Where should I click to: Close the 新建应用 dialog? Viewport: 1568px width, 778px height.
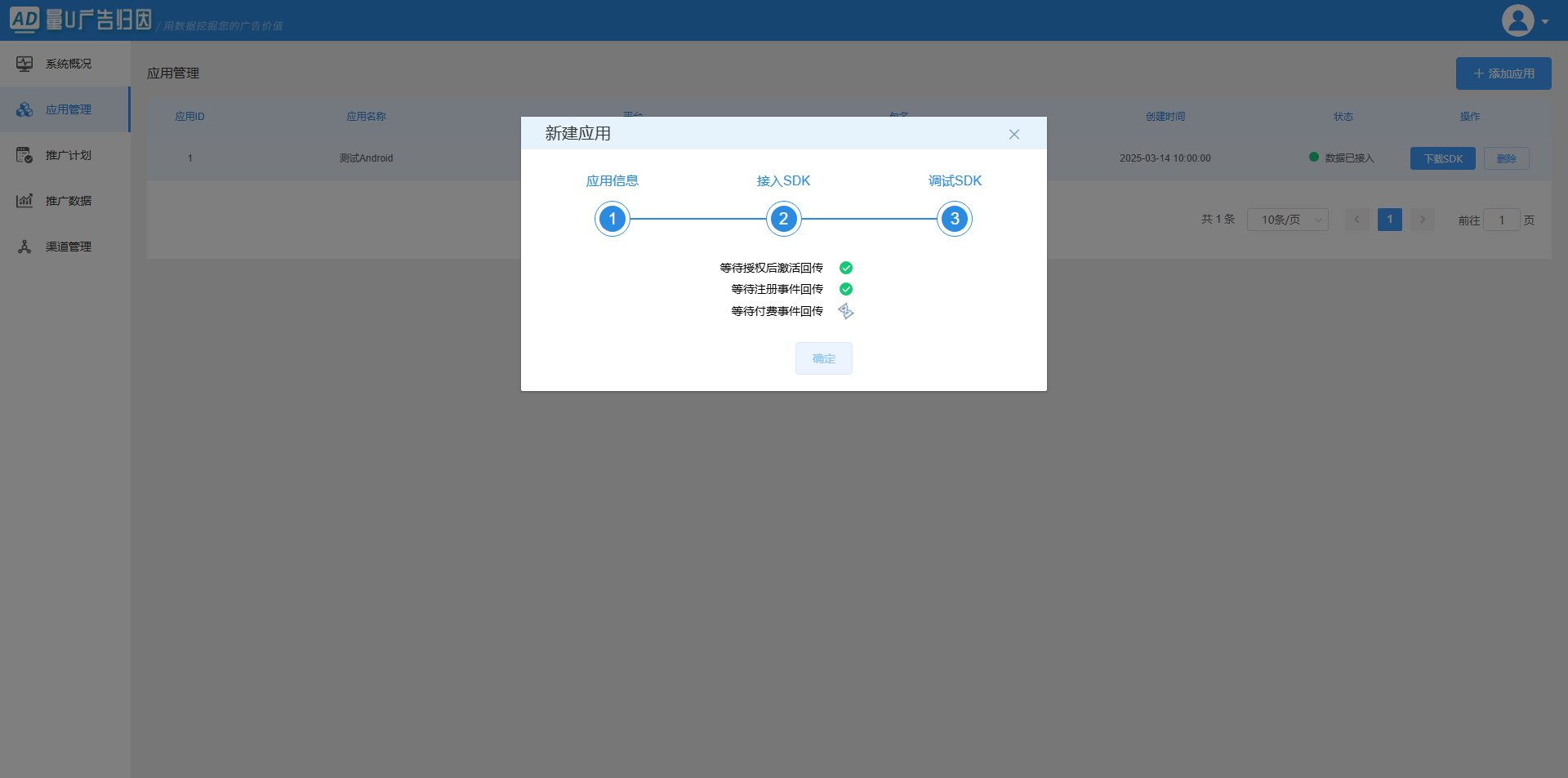tap(1014, 134)
